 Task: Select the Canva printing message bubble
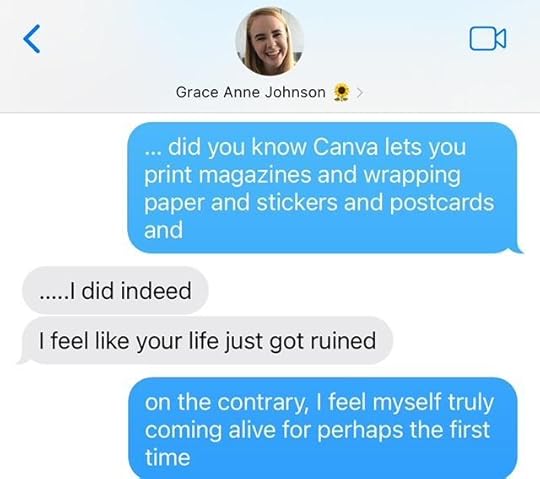tap(324, 188)
